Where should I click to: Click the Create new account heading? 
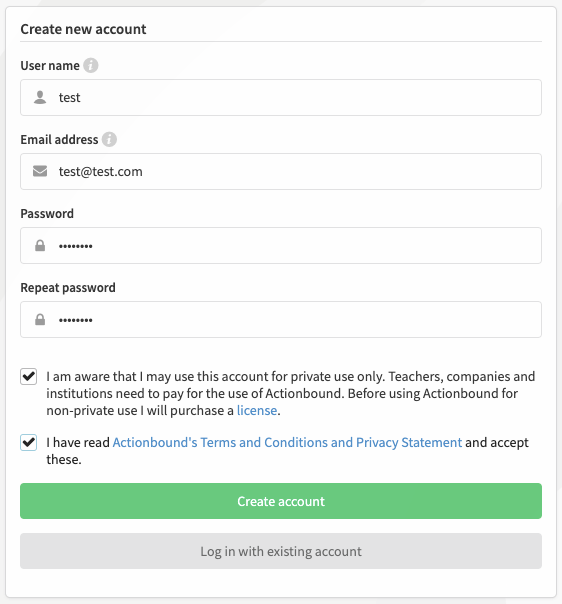tap(83, 29)
